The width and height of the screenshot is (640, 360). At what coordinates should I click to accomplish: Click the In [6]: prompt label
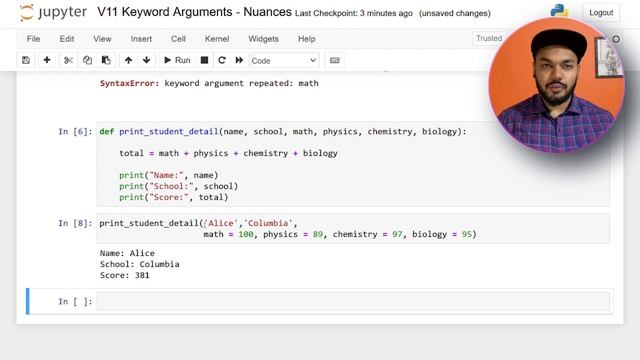[x=75, y=131]
